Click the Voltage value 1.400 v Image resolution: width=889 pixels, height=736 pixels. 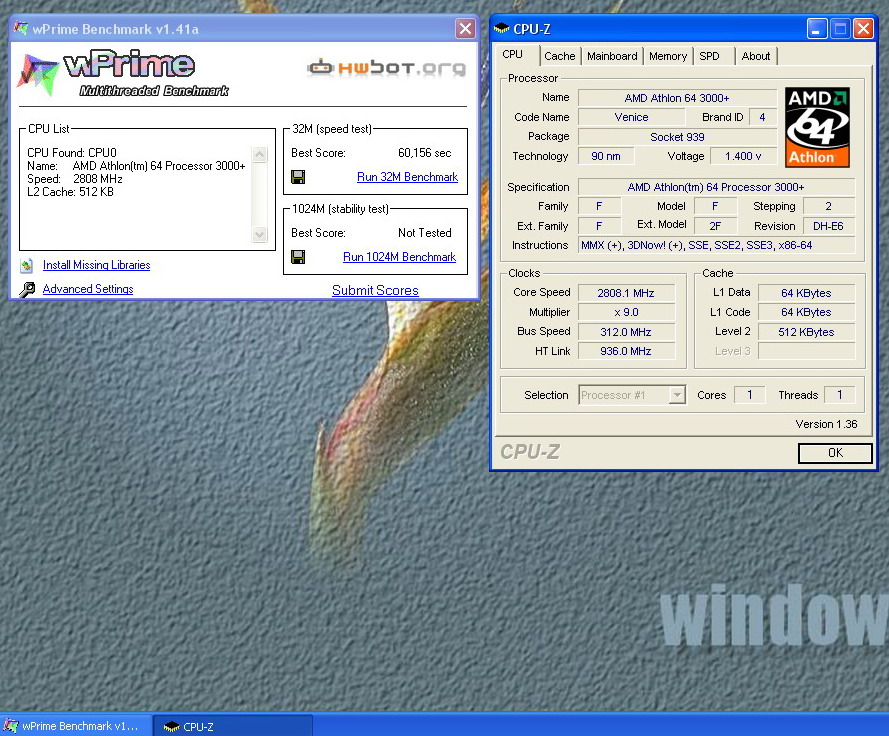click(x=743, y=156)
